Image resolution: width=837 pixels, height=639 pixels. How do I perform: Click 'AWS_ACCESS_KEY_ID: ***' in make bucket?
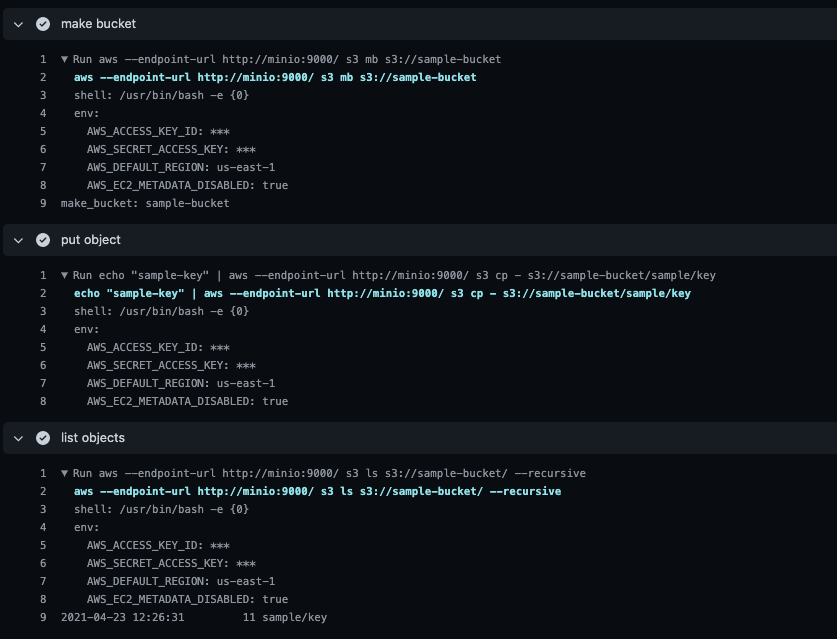pos(158,132)
